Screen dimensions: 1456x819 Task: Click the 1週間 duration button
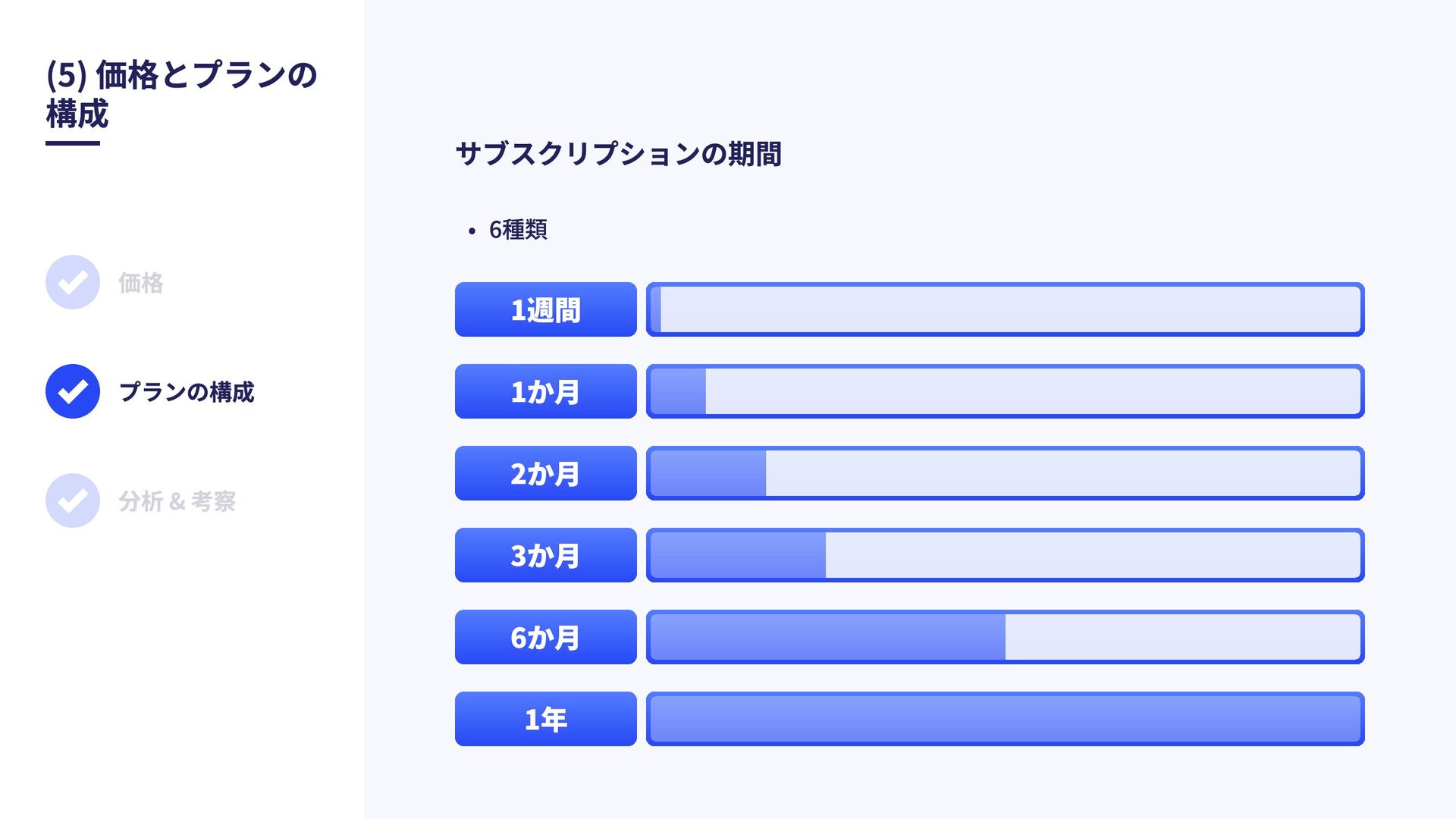click(x=546, y=309)
